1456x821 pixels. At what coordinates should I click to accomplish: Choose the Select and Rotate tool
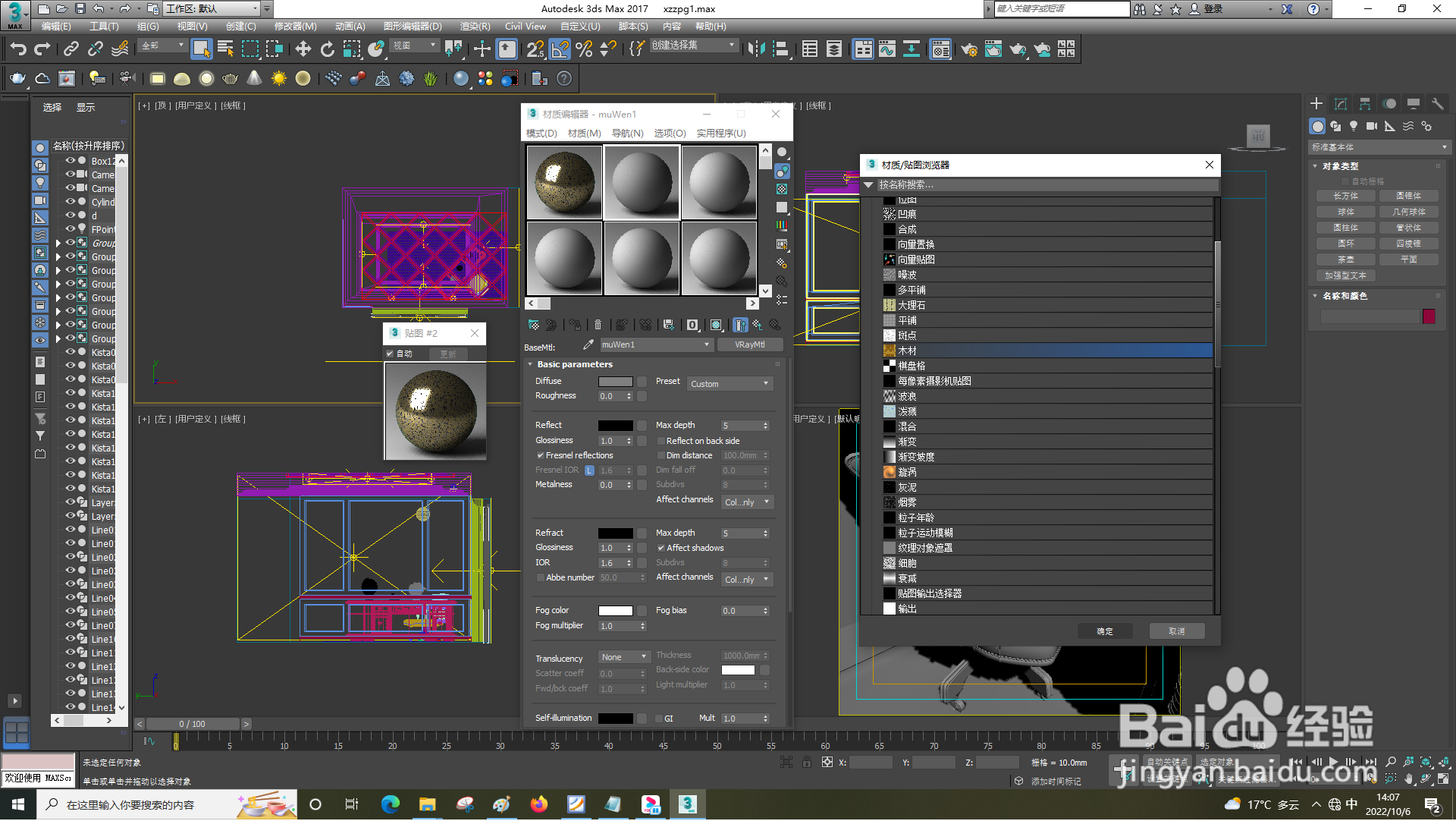[327, 49]
